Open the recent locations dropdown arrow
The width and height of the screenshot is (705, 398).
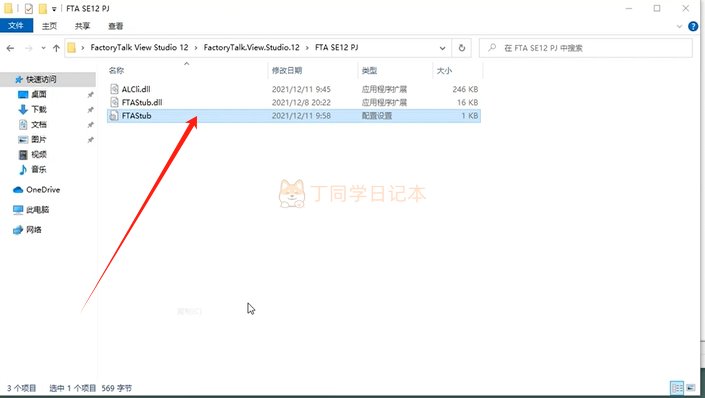(43, 48)
